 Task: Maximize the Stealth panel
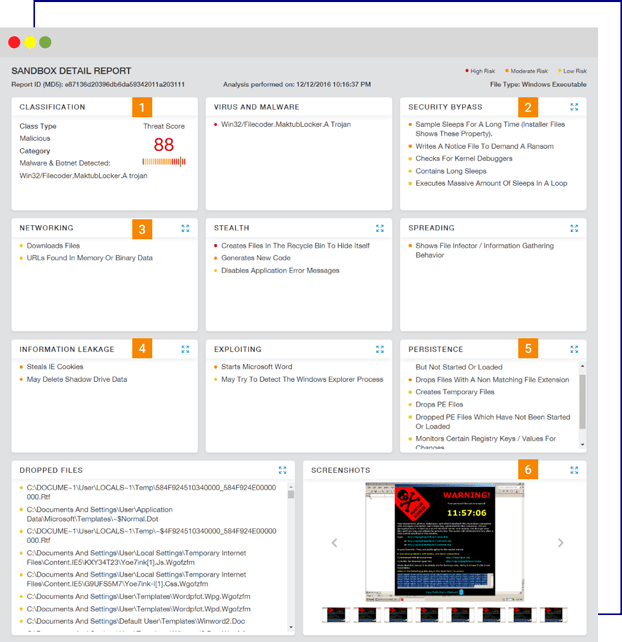379,228
